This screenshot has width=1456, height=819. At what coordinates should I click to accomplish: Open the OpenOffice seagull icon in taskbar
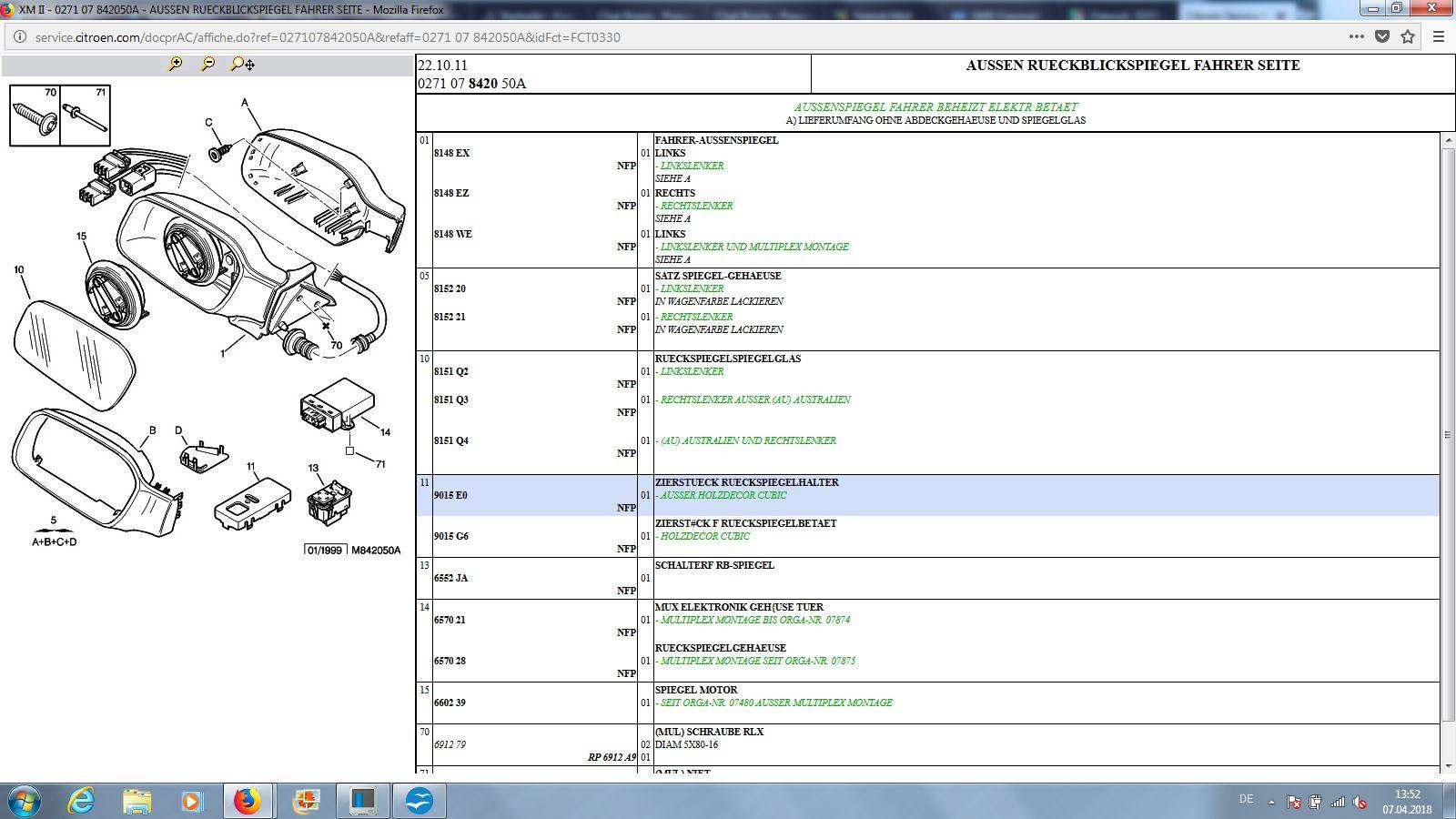coord(420,801)
